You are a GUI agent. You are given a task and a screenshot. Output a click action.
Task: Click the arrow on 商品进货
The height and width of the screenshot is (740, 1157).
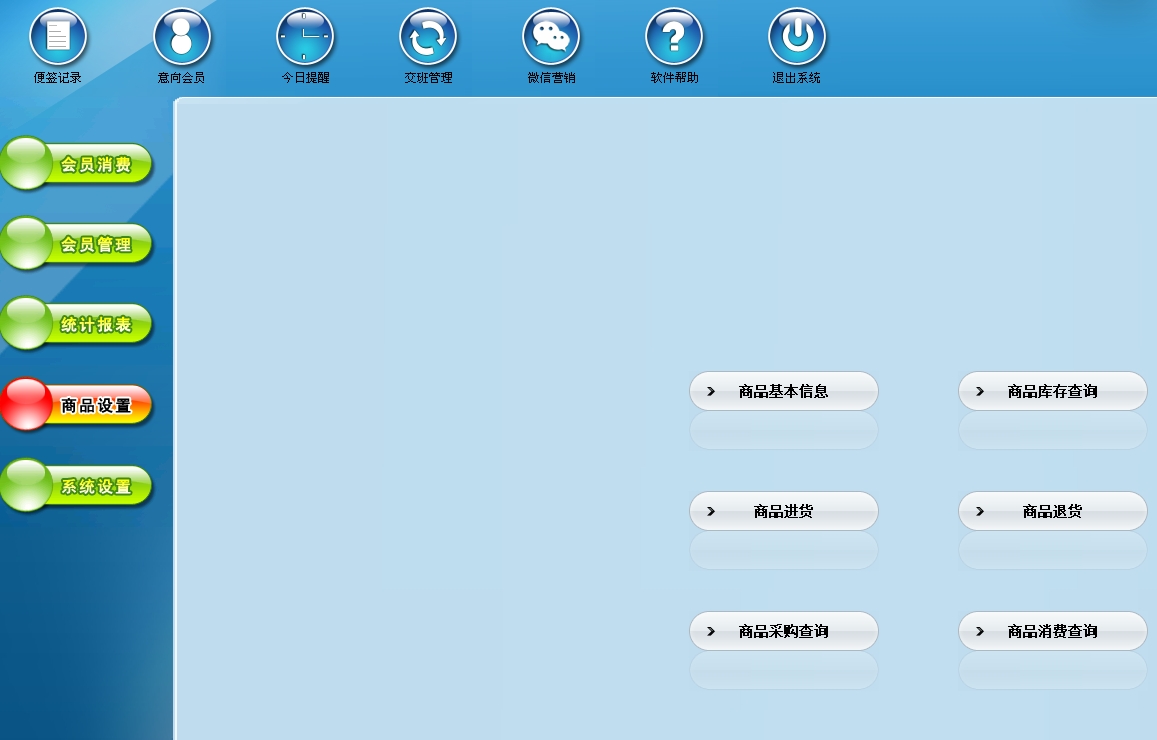(x=711, y=511)
